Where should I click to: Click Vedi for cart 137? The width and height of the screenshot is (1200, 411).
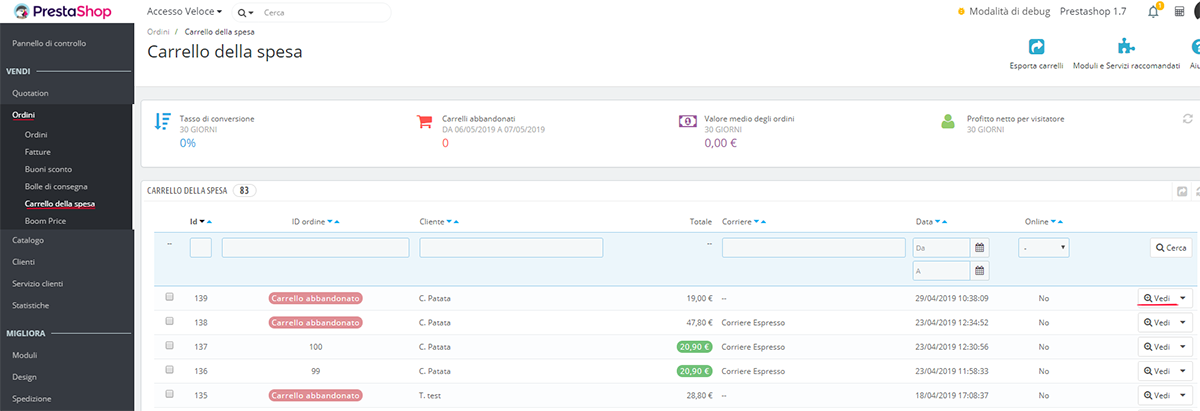[x=1157, y=346]
